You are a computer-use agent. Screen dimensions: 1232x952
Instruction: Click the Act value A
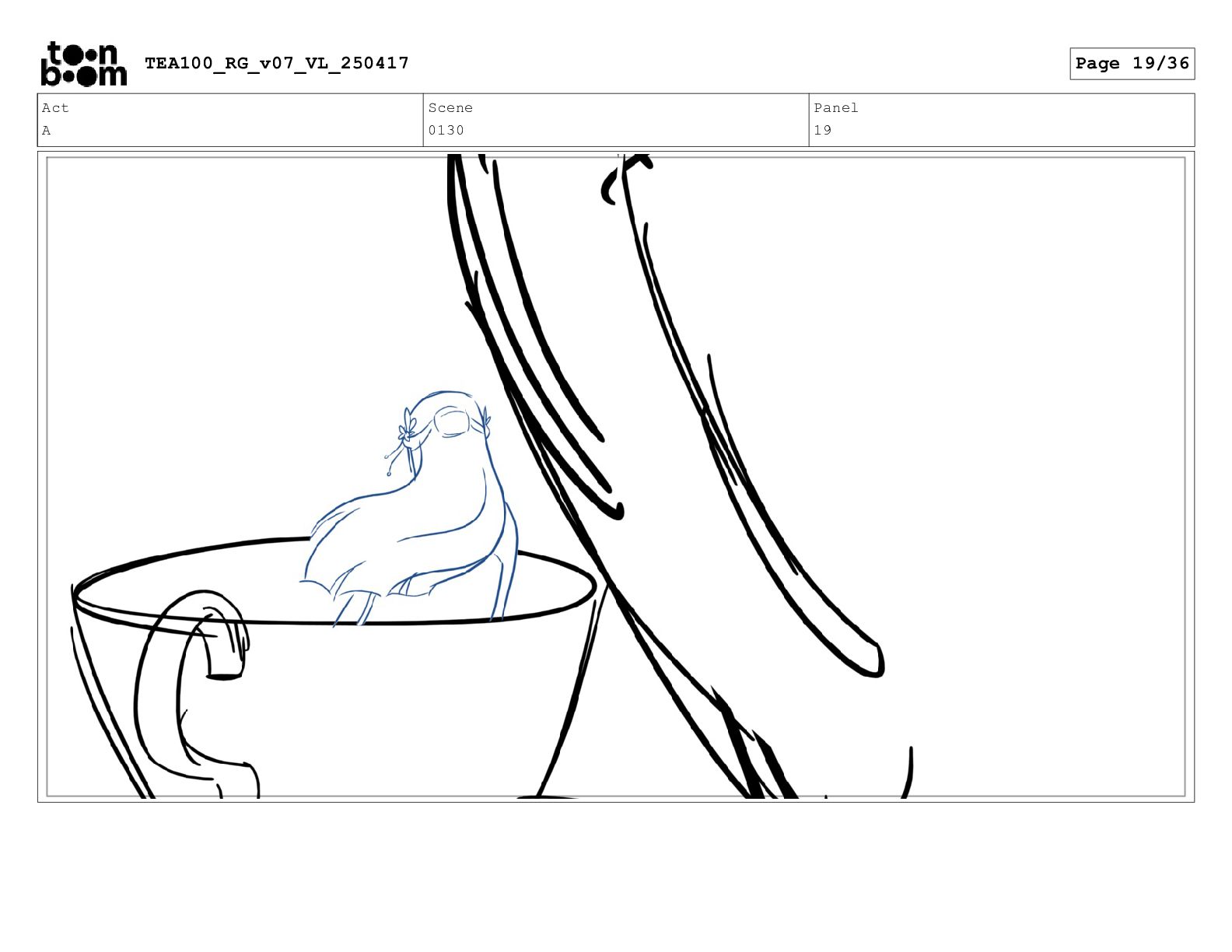47,131
